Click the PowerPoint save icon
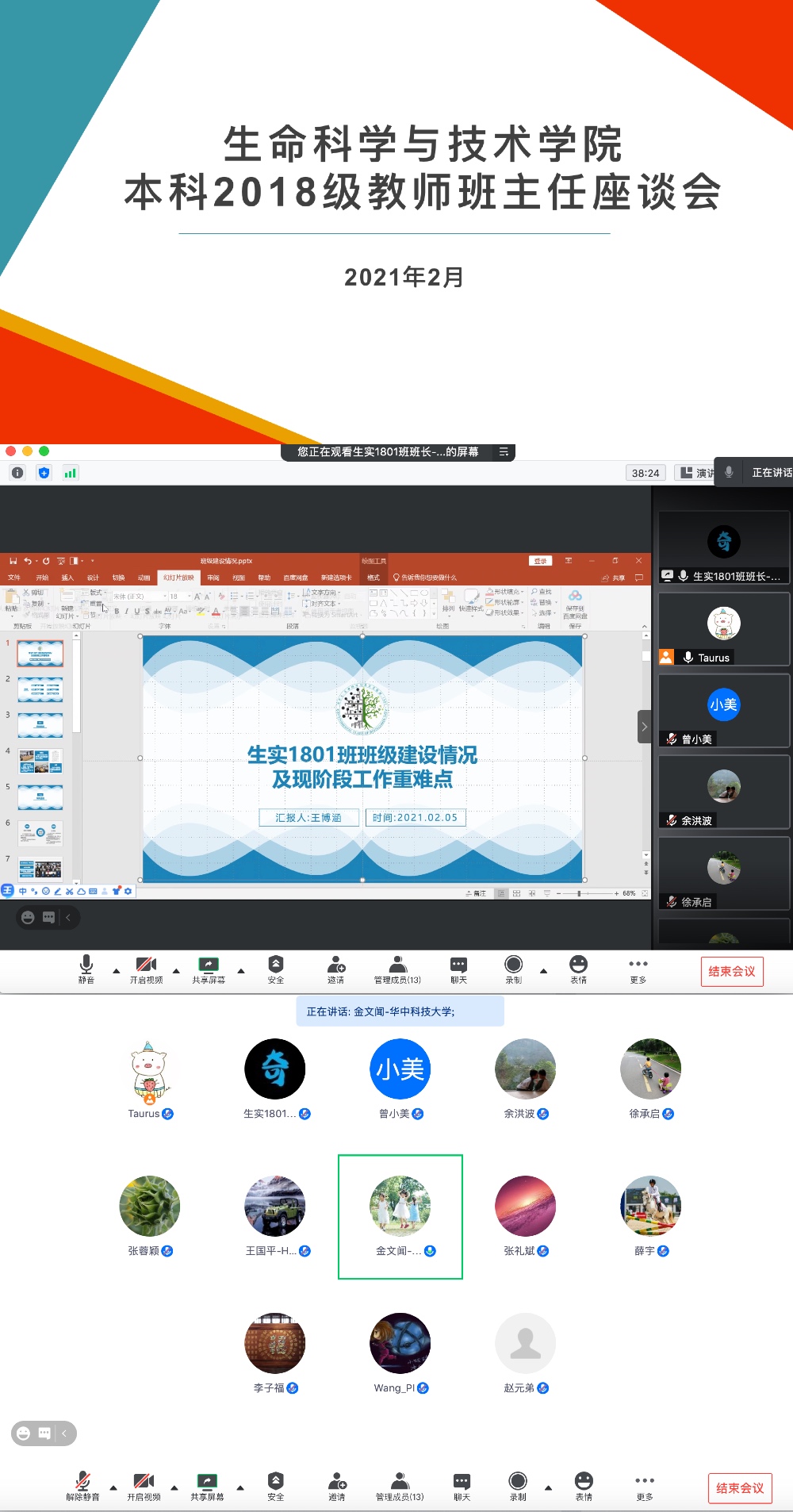The width and height of the screenshot is (793, 1512). [13, 561]
